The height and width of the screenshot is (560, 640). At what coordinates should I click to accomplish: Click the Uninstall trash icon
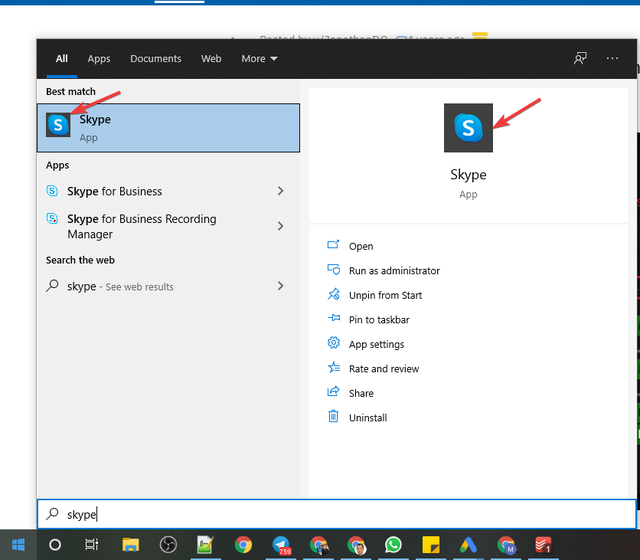click(333, 416)
